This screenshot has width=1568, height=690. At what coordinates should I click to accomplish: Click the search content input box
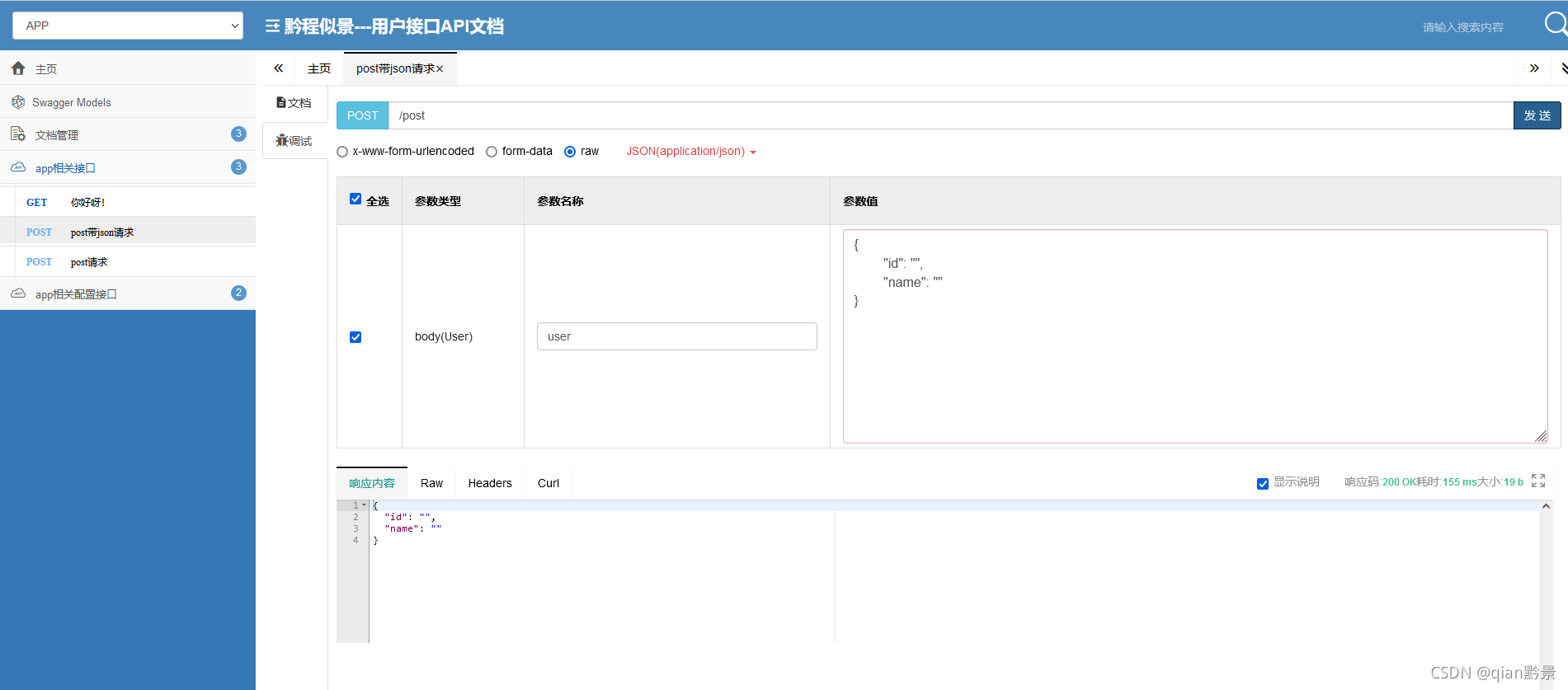point(1462,27)
